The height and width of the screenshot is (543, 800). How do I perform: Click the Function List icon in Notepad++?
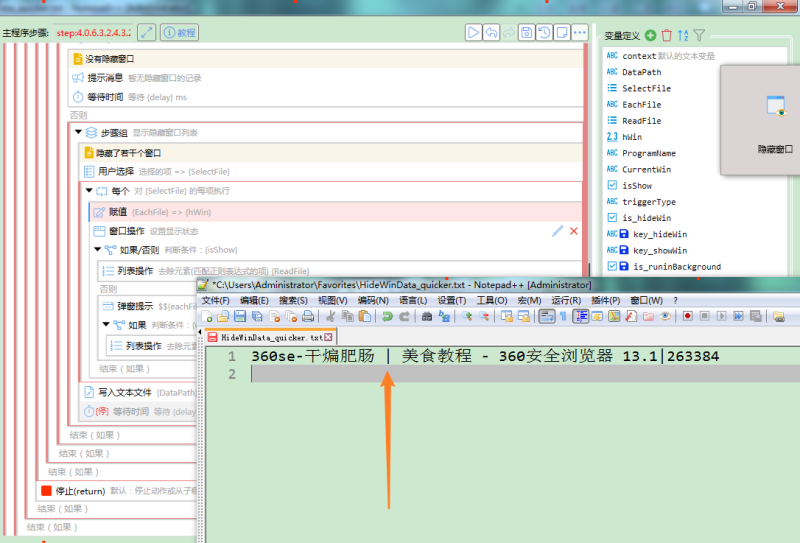pos(631,316)
